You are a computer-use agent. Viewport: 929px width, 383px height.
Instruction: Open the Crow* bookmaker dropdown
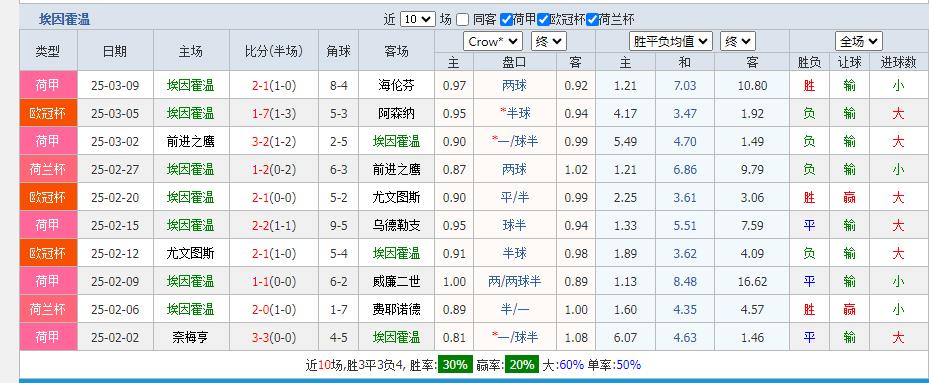493,42
